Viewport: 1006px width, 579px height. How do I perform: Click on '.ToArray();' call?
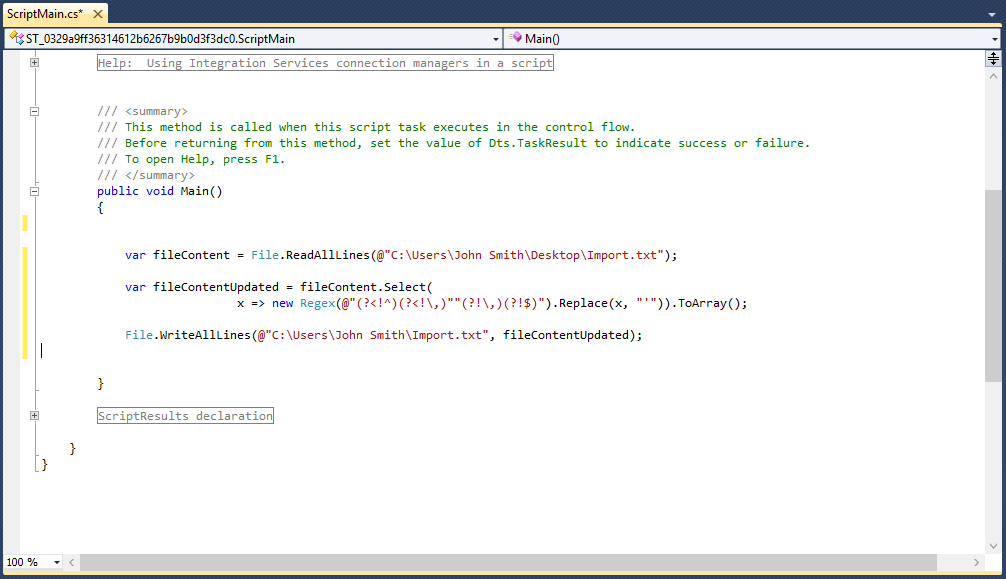tap(710, 303)
